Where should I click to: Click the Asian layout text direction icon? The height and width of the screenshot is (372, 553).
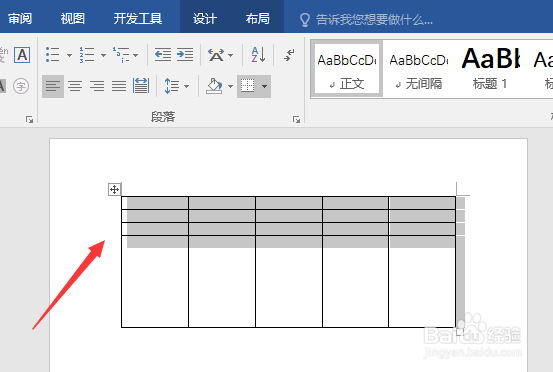coord(216,55)
